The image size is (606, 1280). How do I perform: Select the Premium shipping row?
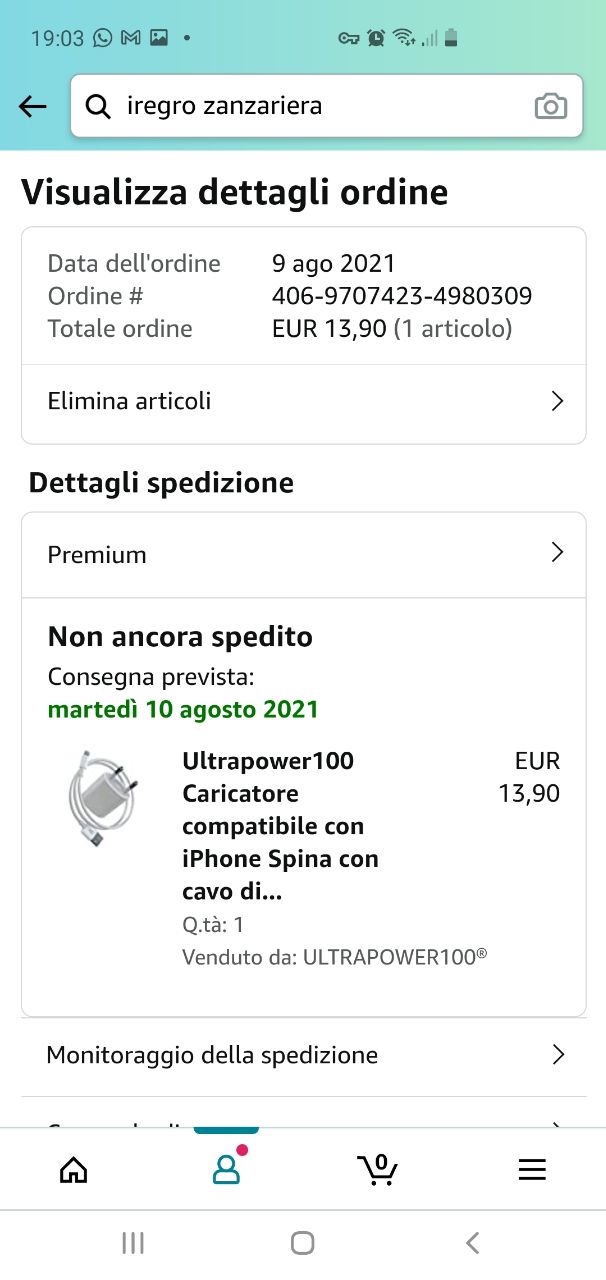coord(303,554)
